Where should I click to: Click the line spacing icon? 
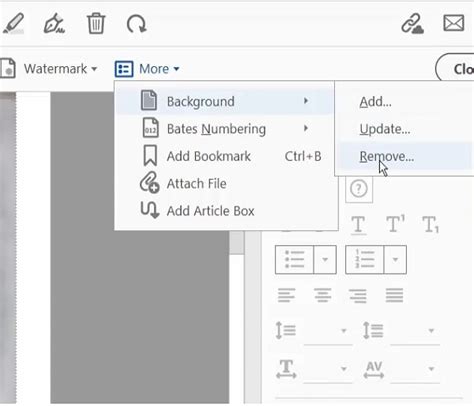coord(286,330)
